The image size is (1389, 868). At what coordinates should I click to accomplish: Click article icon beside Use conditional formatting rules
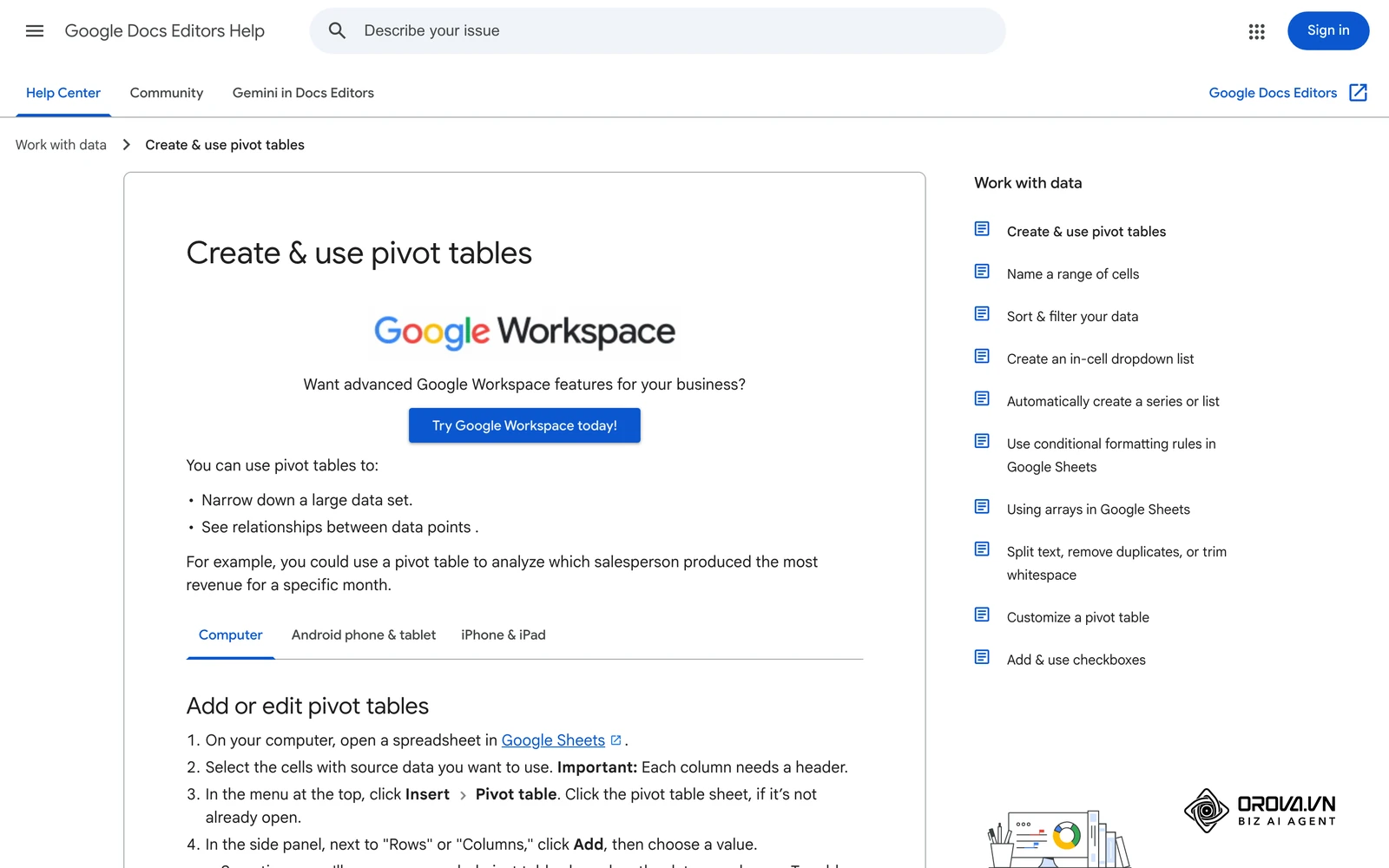pos(982,442)
